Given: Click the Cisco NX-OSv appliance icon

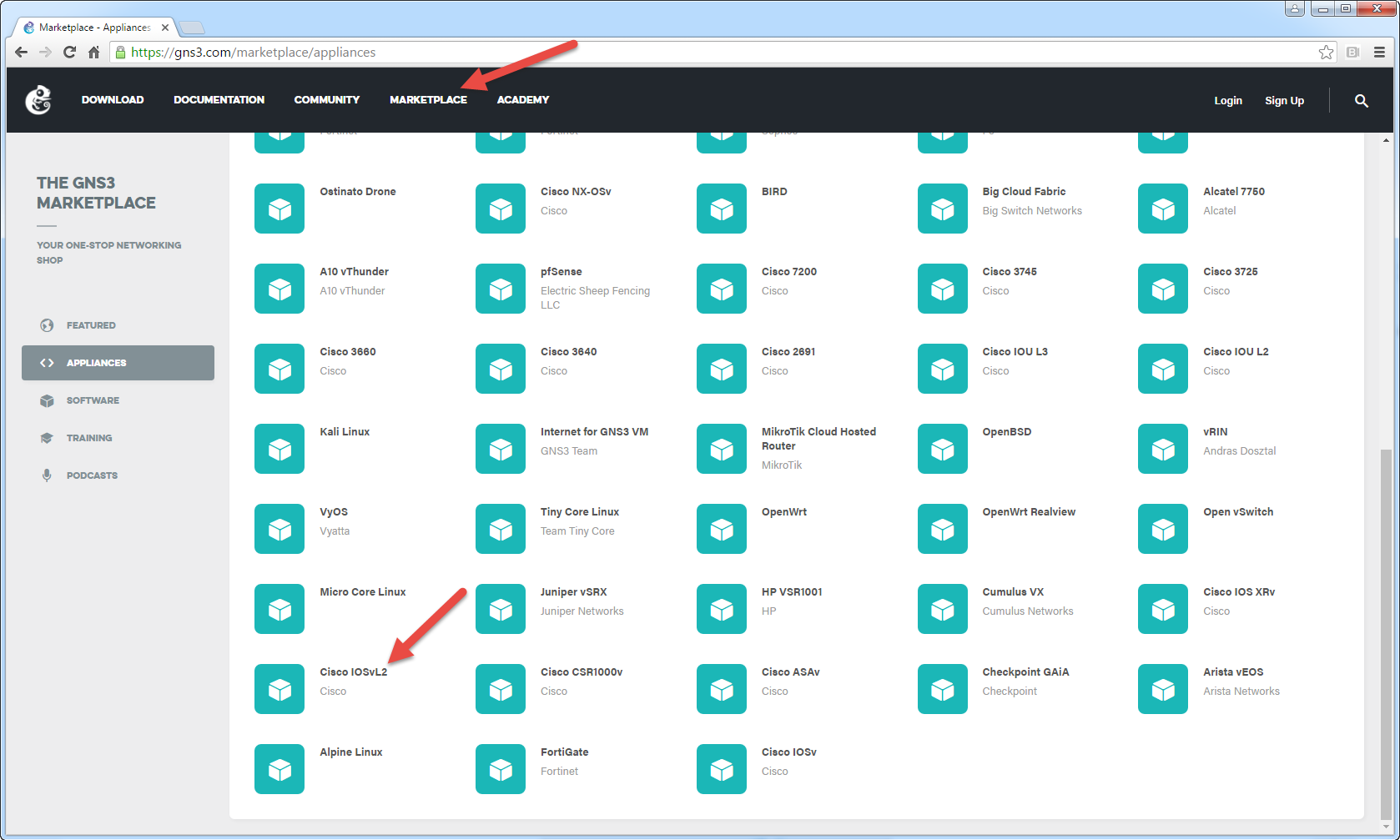Looking at the screenshot, I should coord(501,209).
